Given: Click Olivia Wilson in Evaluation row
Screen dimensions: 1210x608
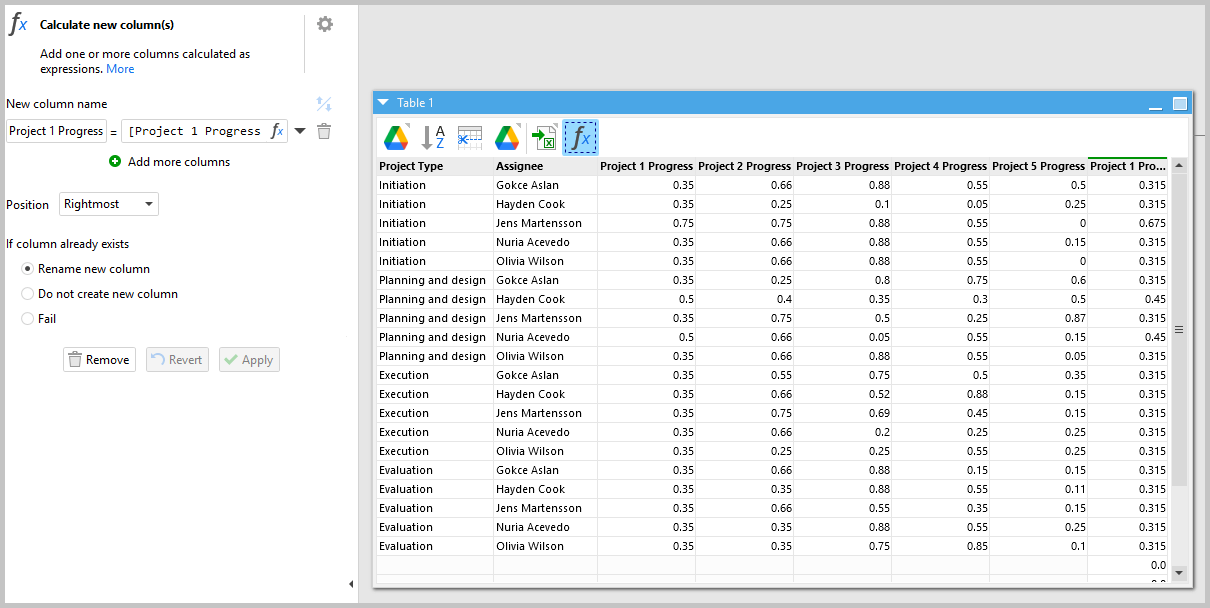Looking at the screenshot, I should [545, 546].
